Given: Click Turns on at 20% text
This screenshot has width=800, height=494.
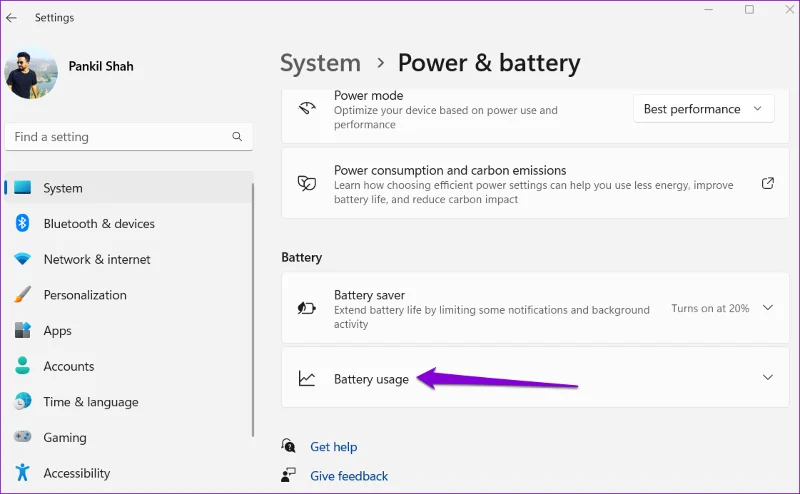Looking at the screenshot, I should point(710,308).
